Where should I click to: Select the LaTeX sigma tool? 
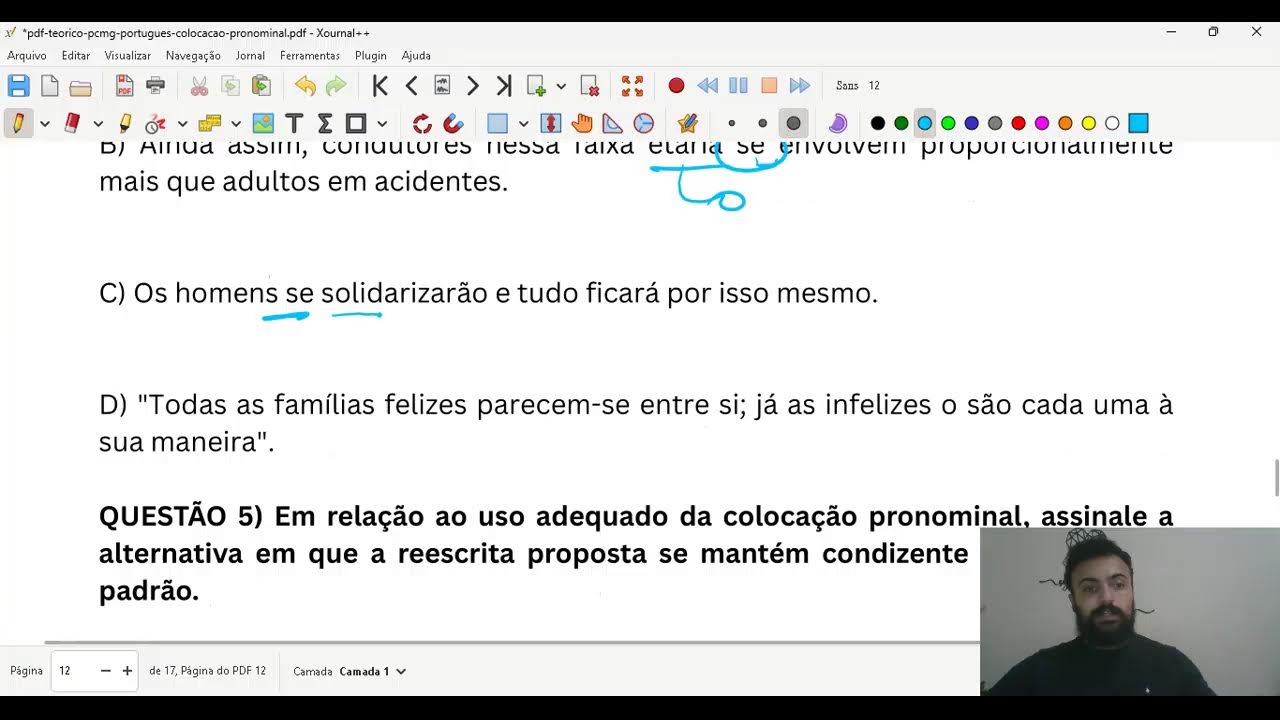(x=325, y=123)
